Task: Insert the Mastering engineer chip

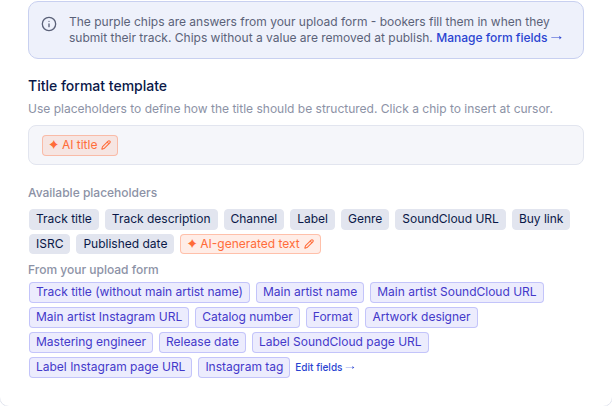Action: click(x=91, y=342)
